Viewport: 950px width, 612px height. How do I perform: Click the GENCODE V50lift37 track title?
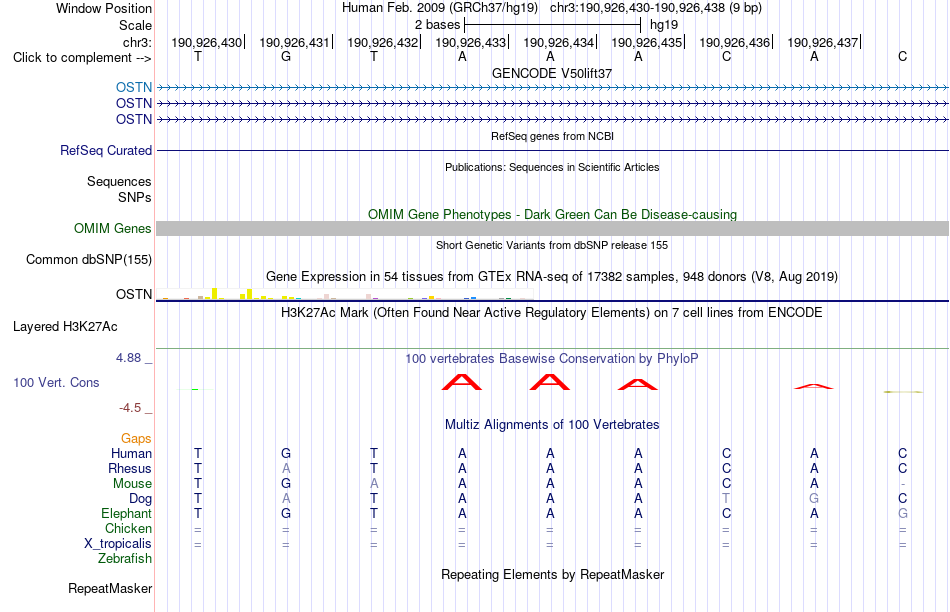click(x=552, y=73)
